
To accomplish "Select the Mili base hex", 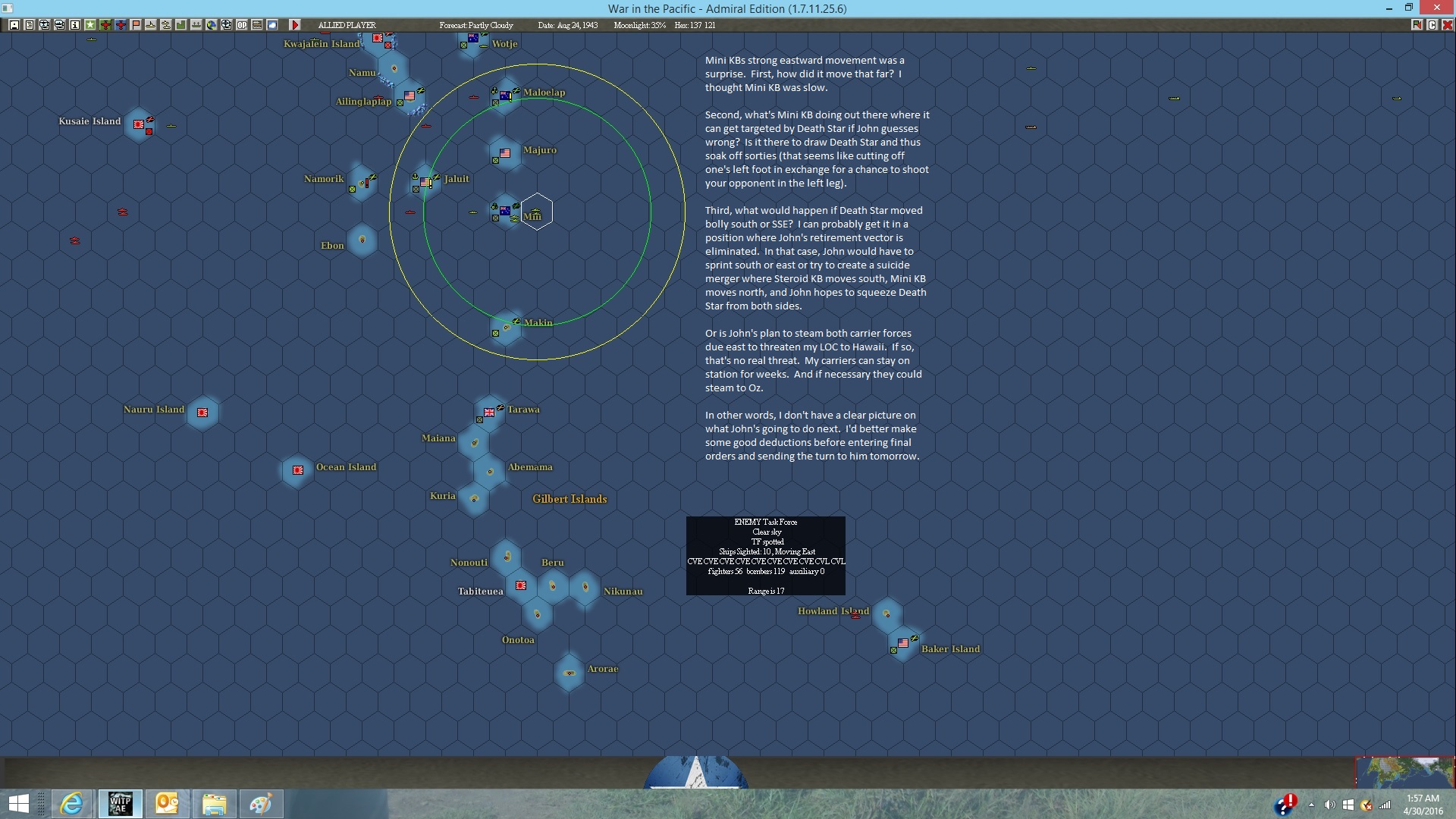I will tap(505, 211).
